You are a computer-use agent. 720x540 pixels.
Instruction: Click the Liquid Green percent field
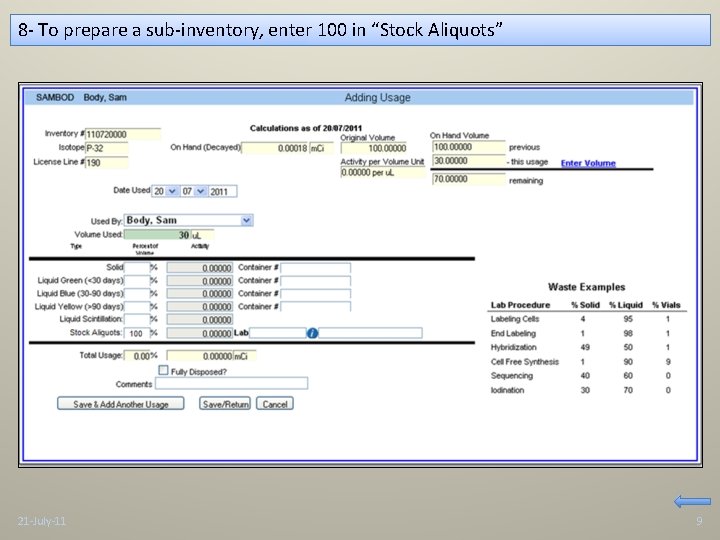click(x=137, y=281)
